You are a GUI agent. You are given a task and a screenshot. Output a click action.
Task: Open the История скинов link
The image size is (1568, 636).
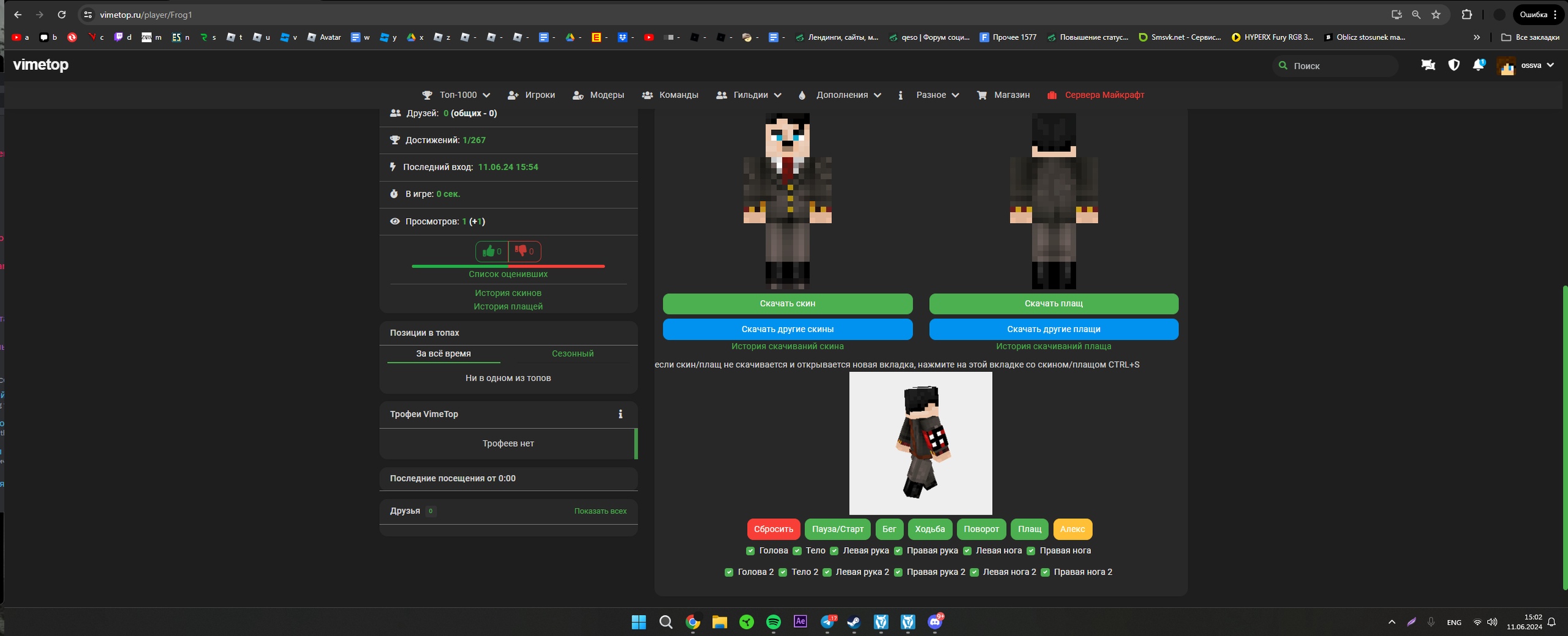pos(508,293)
